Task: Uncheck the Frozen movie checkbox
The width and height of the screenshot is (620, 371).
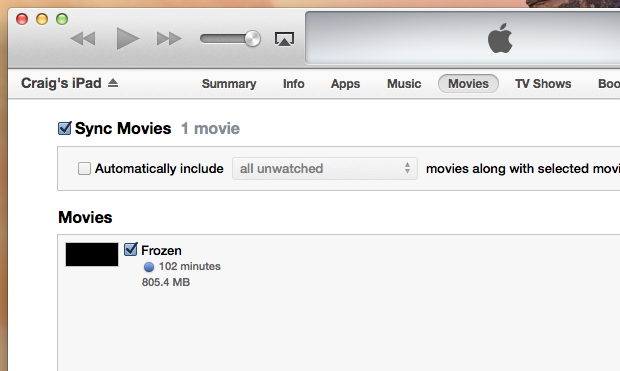Action: tap(130, 250)
